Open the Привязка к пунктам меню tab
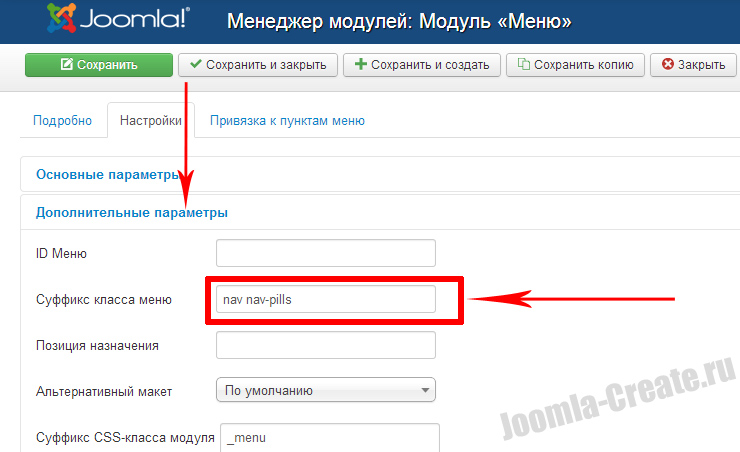 click(x=287, y=121)
